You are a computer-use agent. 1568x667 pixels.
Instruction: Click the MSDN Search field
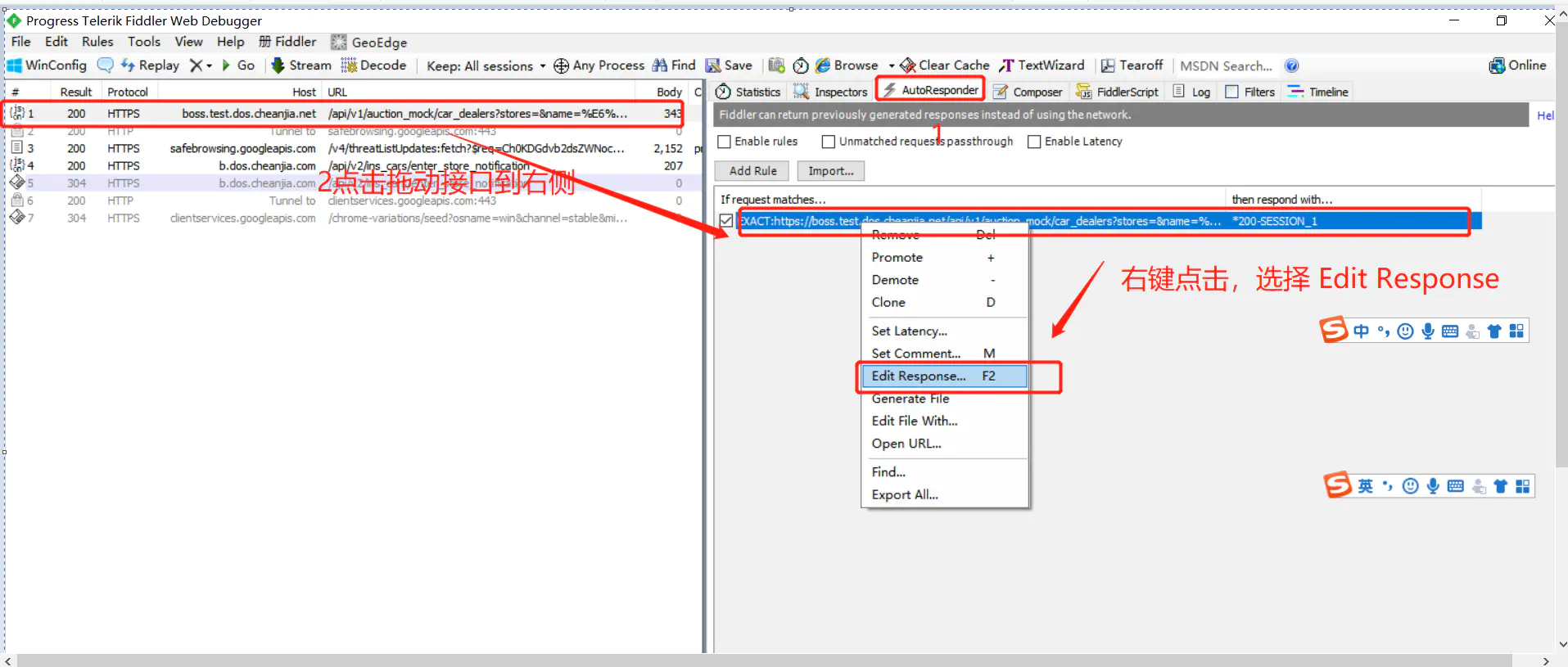point(1226,65)
